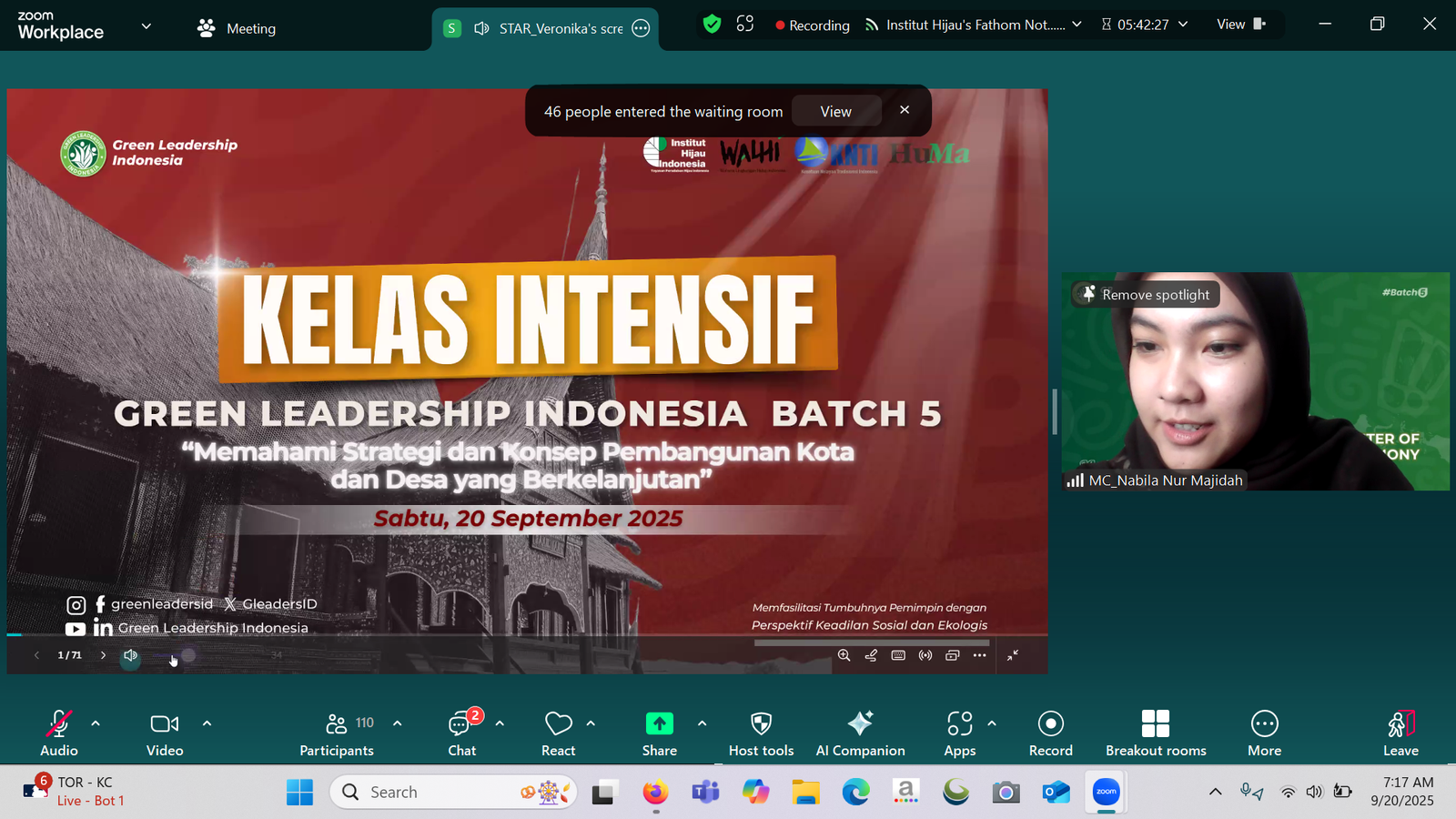Open the Video options chevron

point(207,723)
